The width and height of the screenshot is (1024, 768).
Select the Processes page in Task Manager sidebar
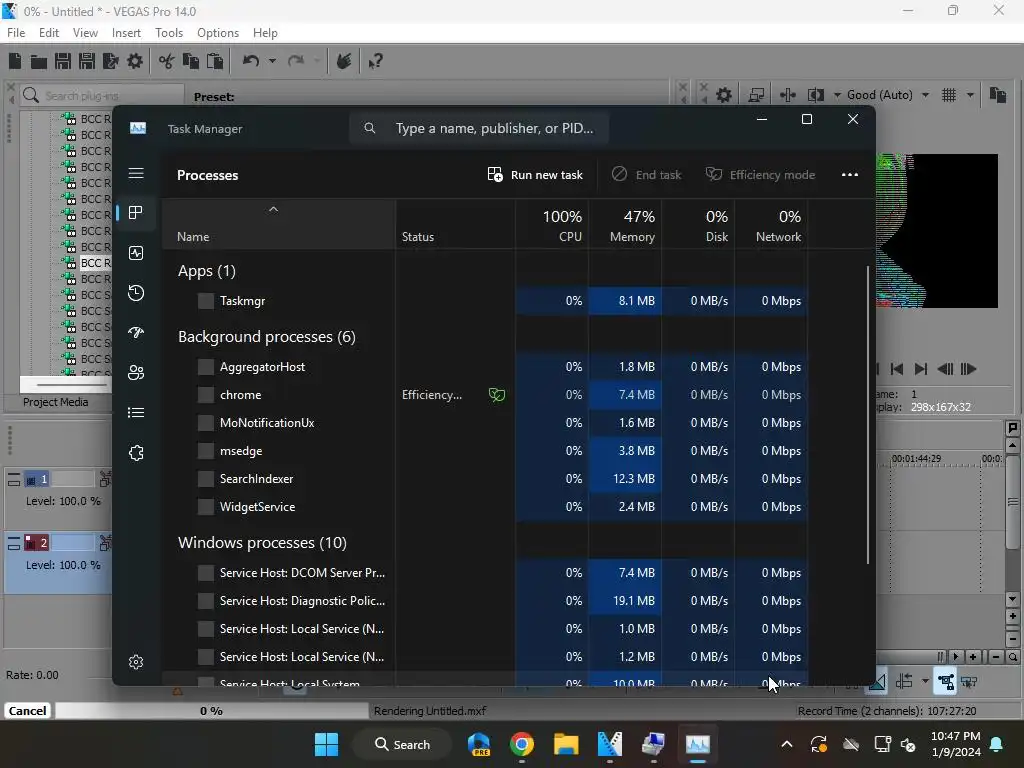pyautogui.click(x=136, y=213)
